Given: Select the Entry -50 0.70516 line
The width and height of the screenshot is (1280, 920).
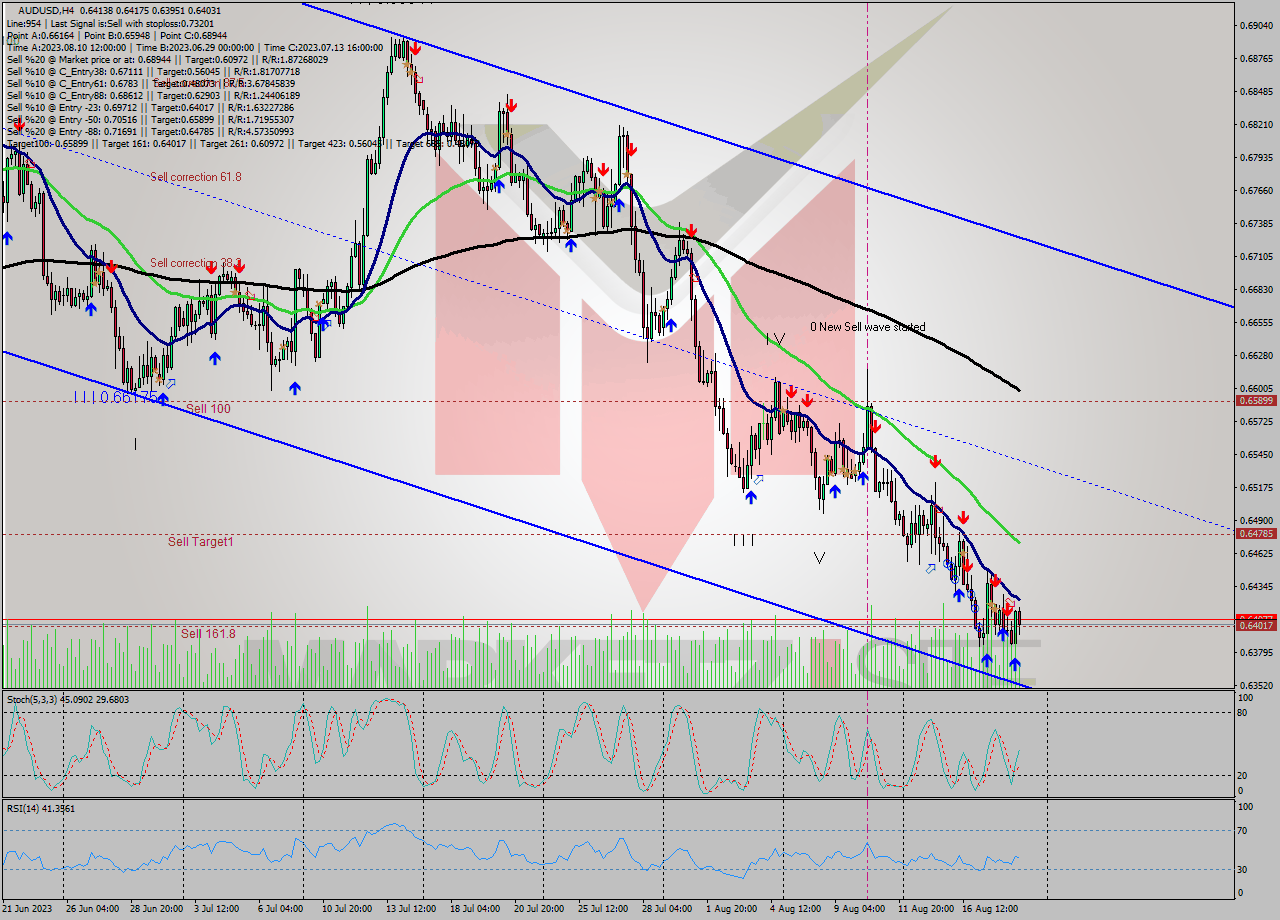Looking at the screenshot, I should tap(150, 119).
